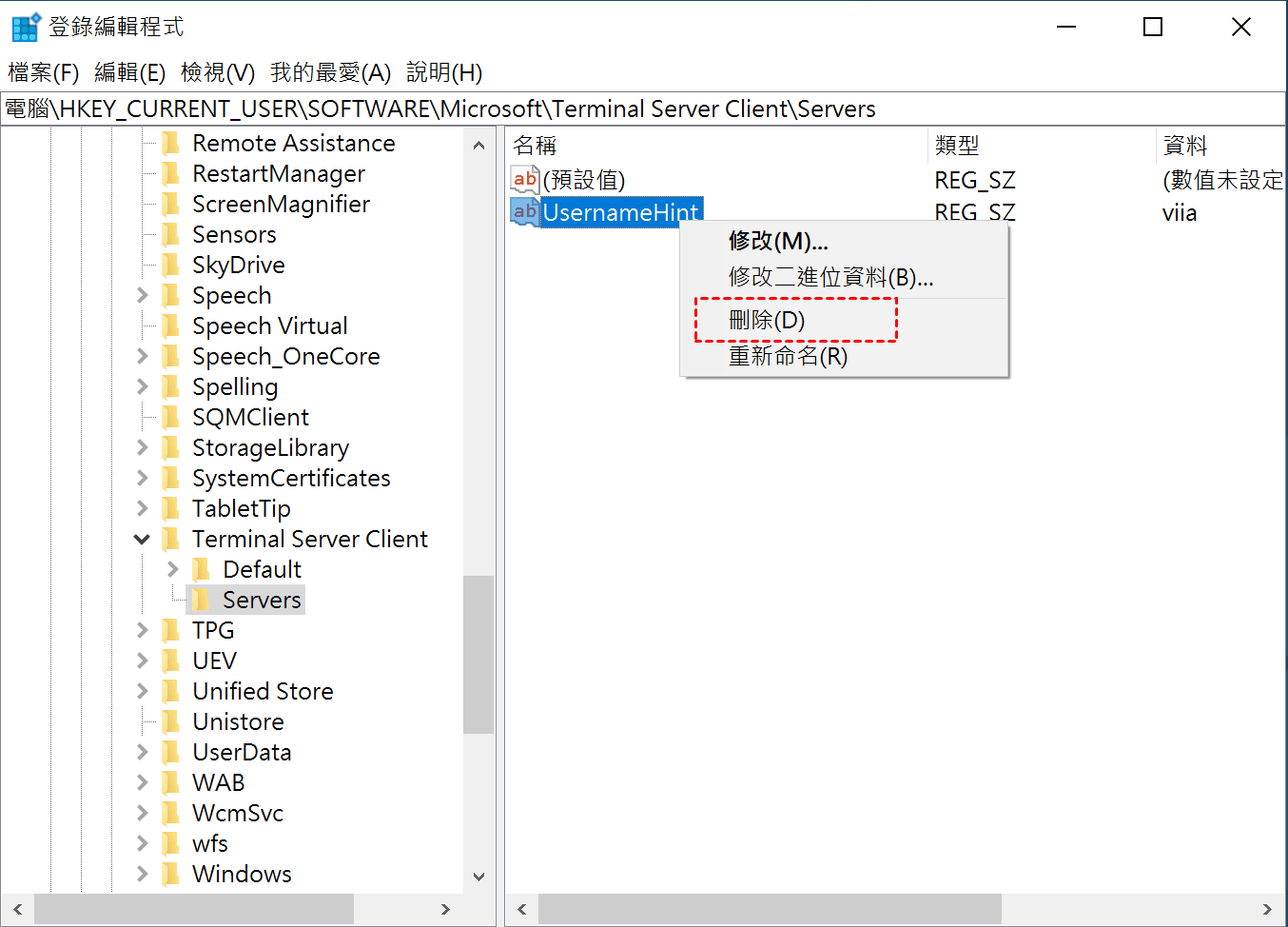Viewport: 1288px width, 927px height.
Task: Click tree pane scroll-down arrow
Action: coord(478,877)
